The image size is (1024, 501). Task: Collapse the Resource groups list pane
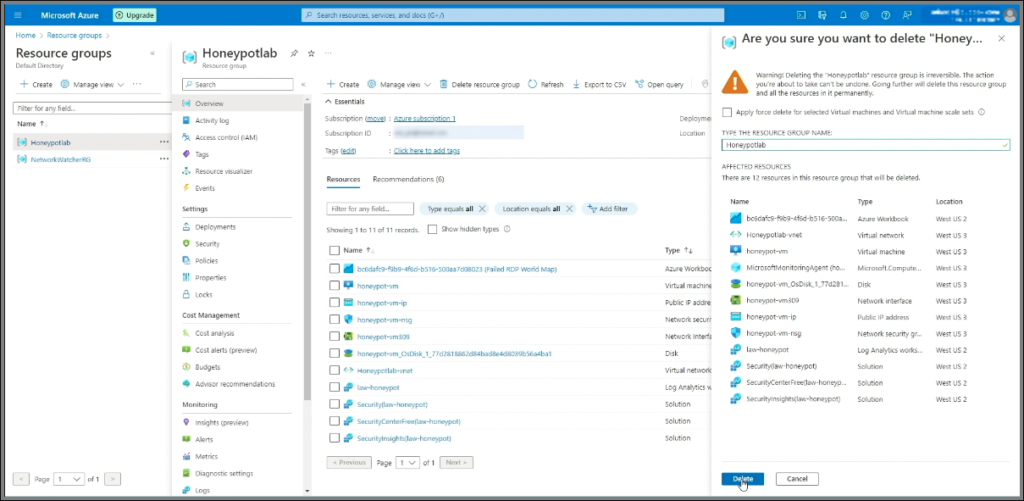(152, 54)
